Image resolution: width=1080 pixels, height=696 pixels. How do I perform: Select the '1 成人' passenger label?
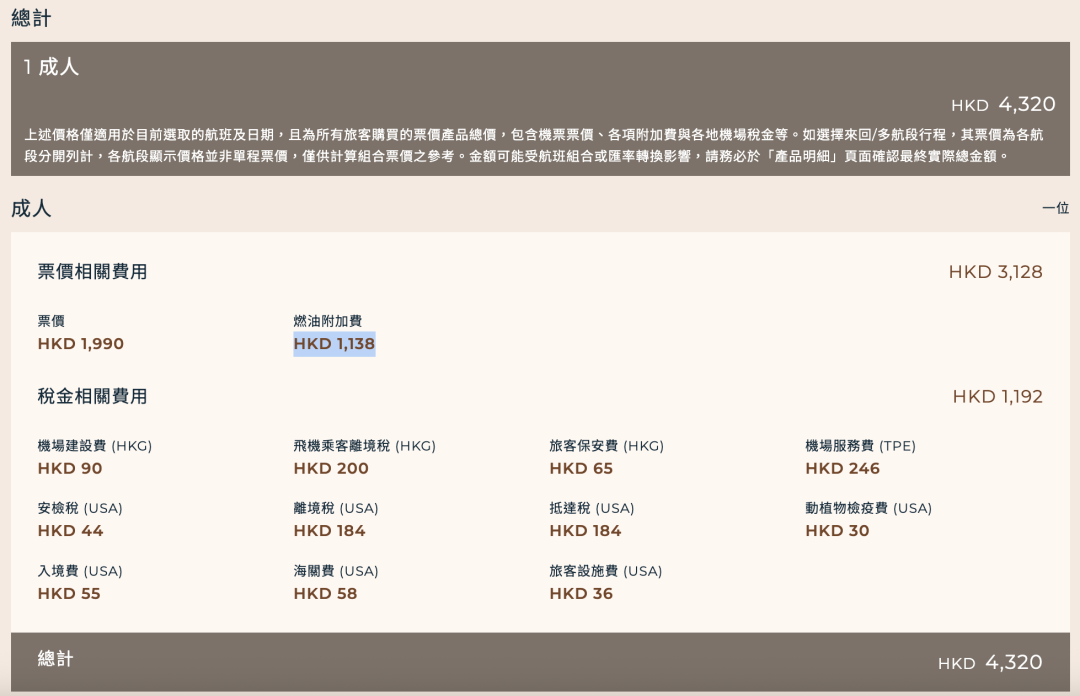[51, 67]
